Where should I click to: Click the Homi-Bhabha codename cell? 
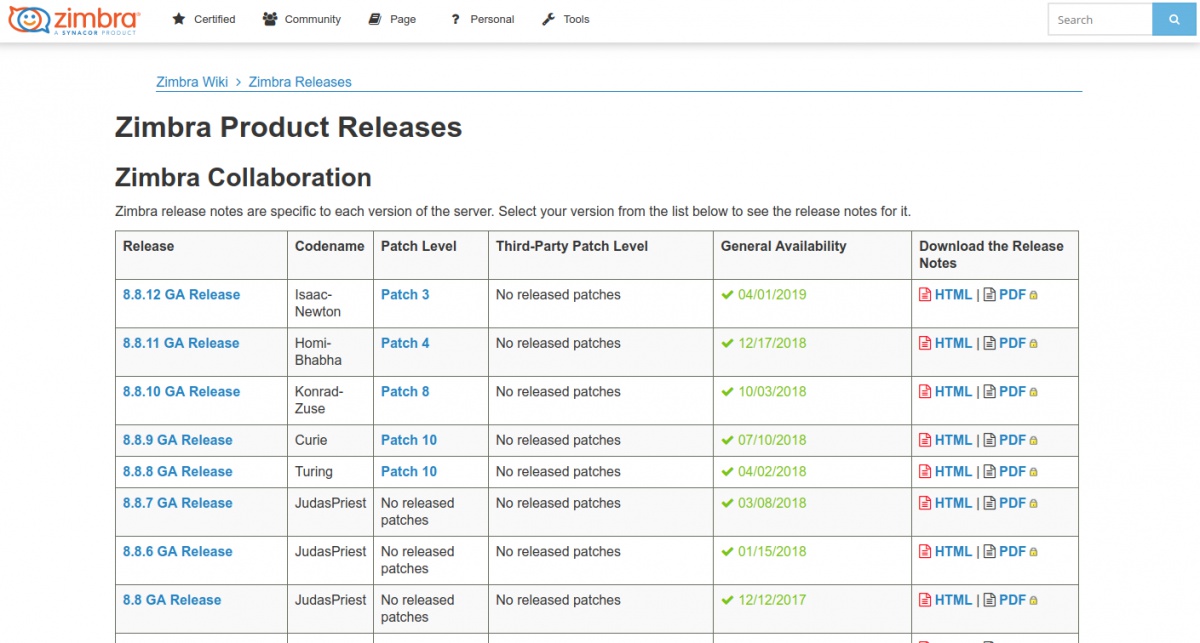(x=330, y=352)
